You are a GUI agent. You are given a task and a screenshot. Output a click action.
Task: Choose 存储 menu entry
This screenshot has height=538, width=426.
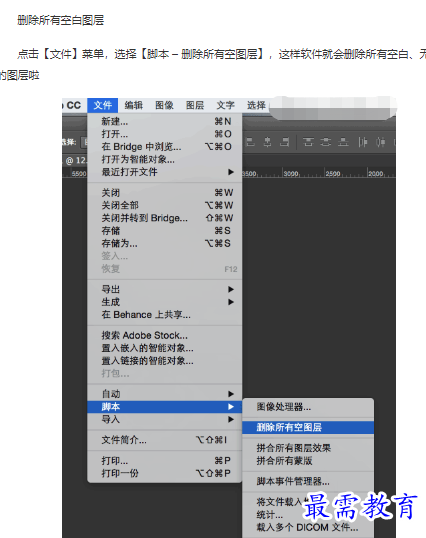coord(165,231)
